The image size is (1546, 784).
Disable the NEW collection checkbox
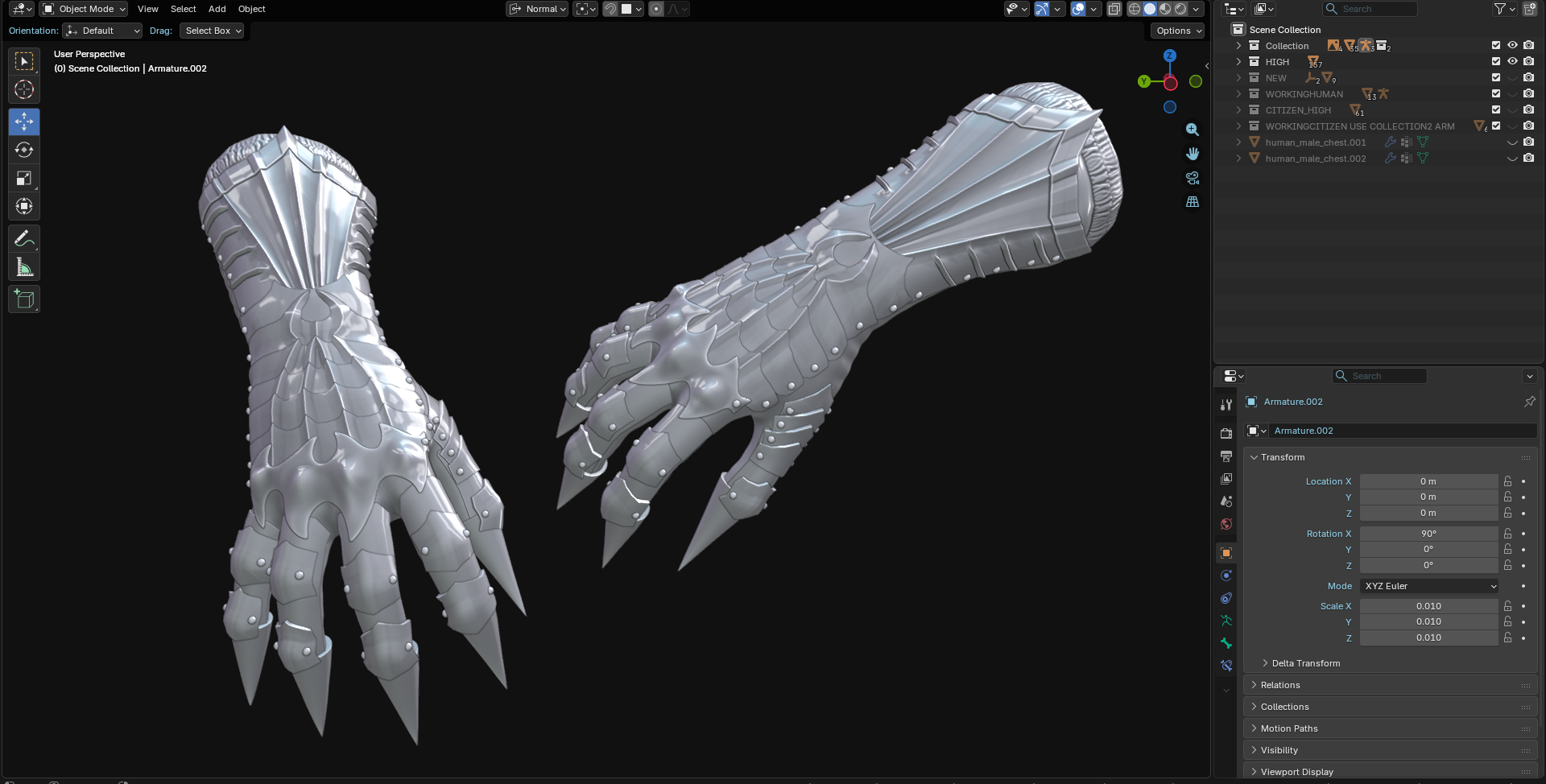1496,78
